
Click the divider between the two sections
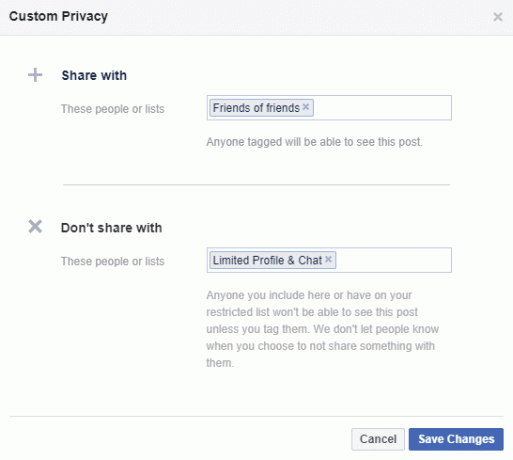click(256, 184)
